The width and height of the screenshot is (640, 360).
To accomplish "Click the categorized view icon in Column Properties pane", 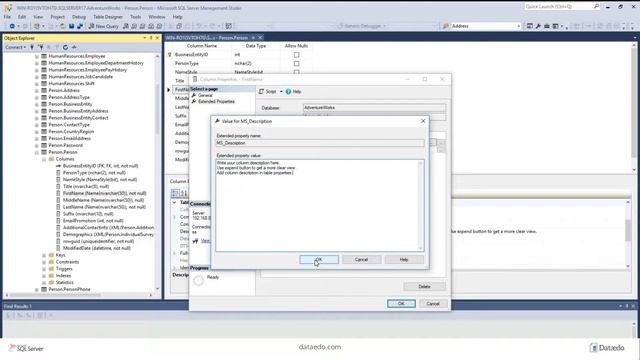I will [x=175, y=193].
